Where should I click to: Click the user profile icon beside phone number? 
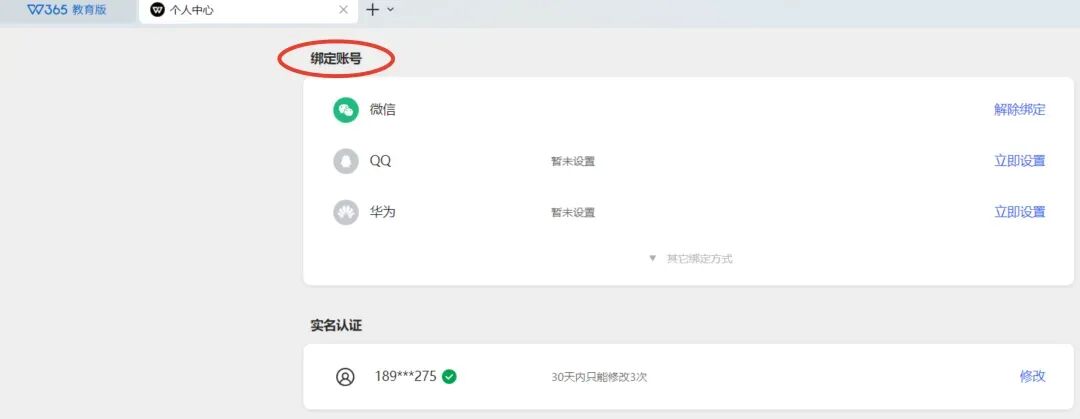click(345, 377)
